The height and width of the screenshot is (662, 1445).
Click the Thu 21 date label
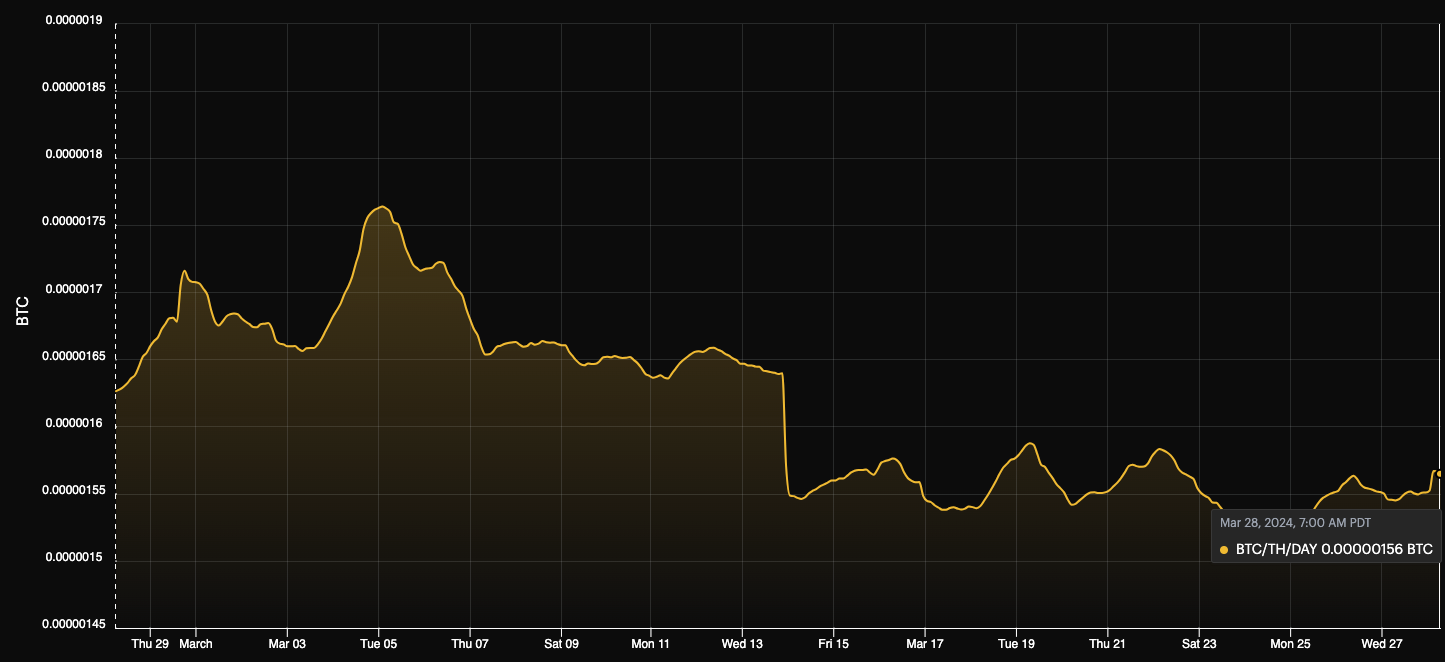coord(1108,644)
